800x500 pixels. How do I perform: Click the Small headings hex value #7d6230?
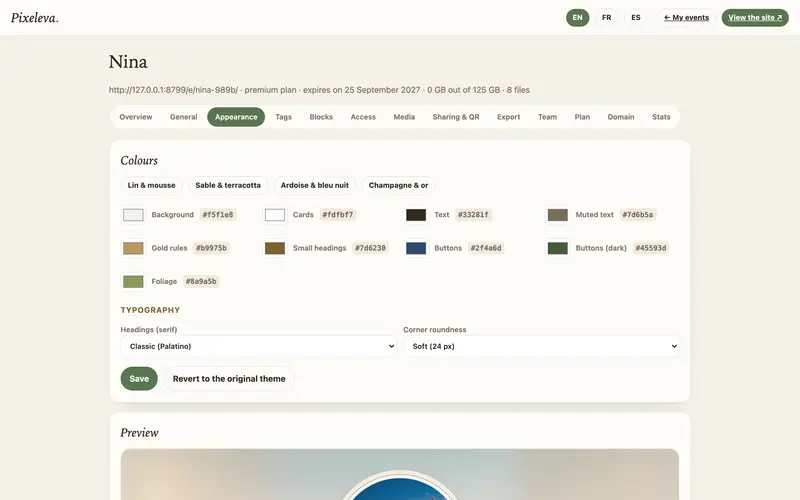pyautogui.click(x=370, y=248)
